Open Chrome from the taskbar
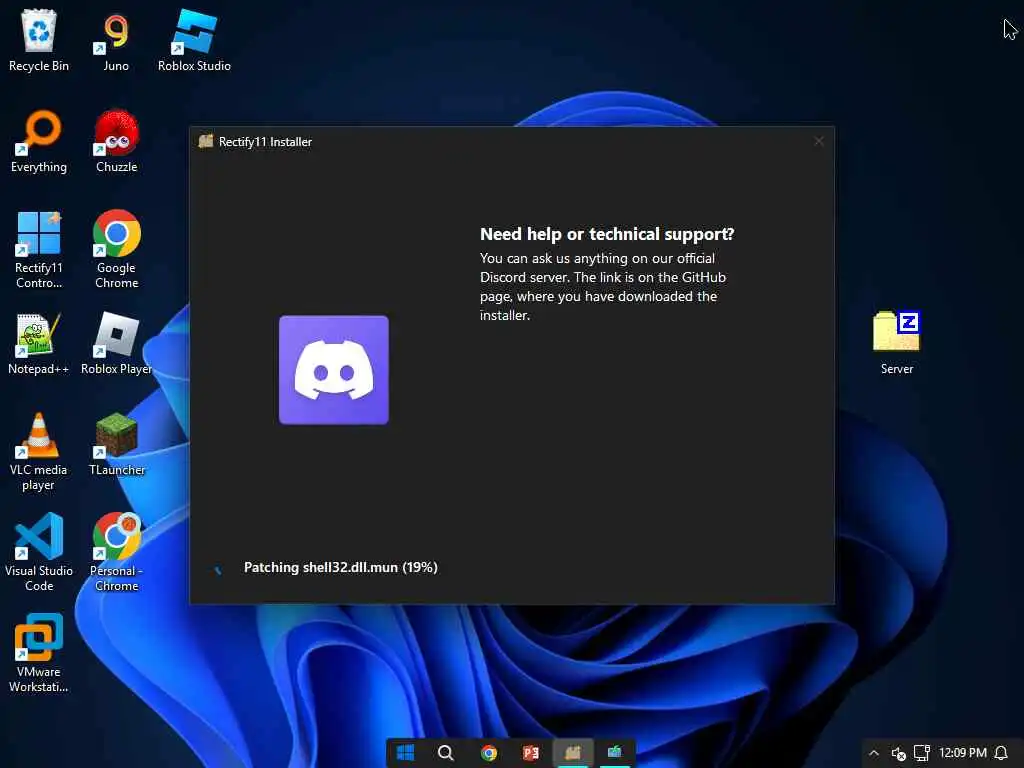The width and height of the screenshot is (1024, 768). [x=488, y=753]
